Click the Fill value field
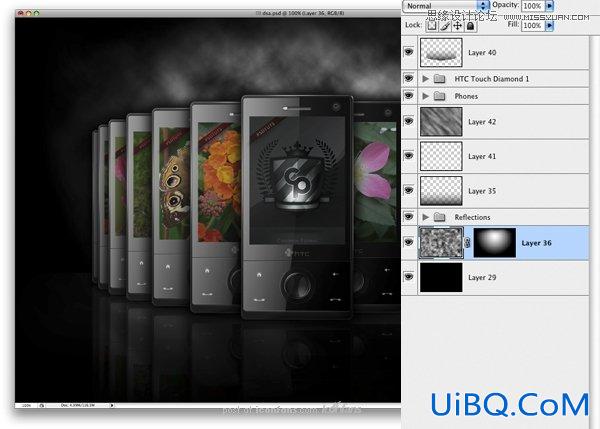This screenshot has height=429, width=600. click(533, 26)
